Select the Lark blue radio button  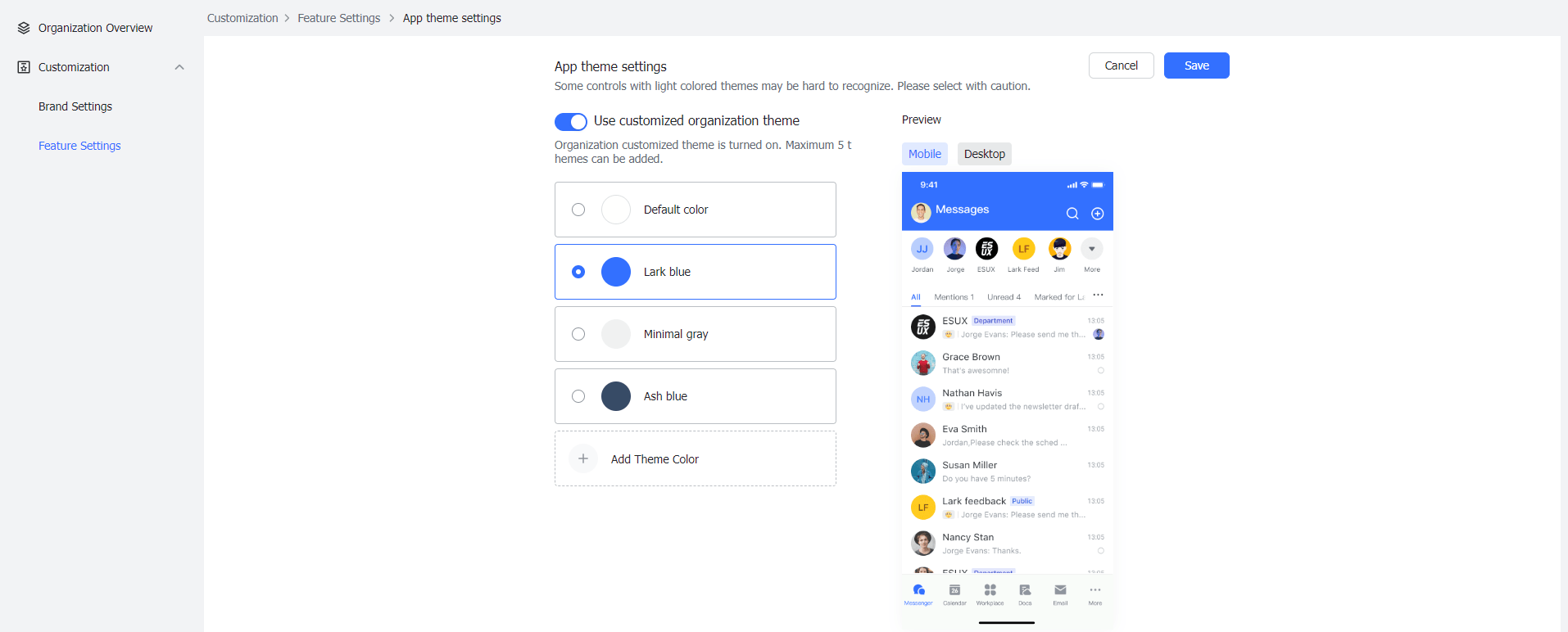[x=578, y=272]
